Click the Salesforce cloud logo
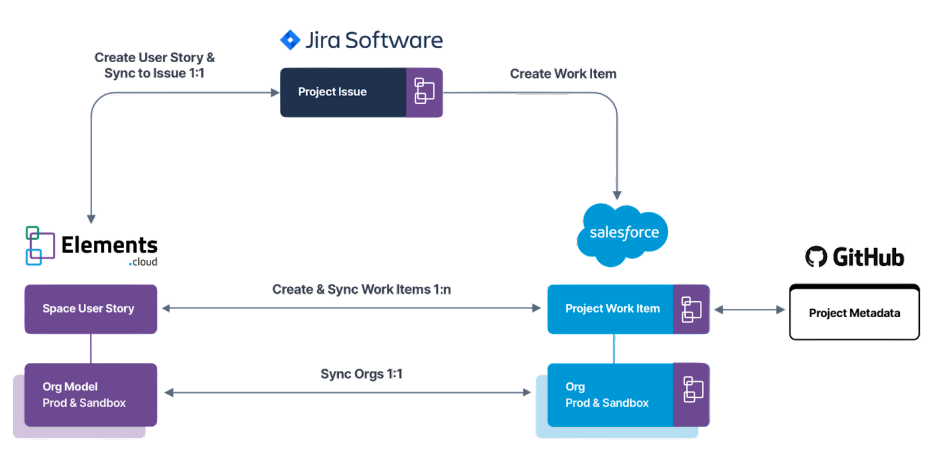Screen dimensions: 942x471 [x=622, y=235]
